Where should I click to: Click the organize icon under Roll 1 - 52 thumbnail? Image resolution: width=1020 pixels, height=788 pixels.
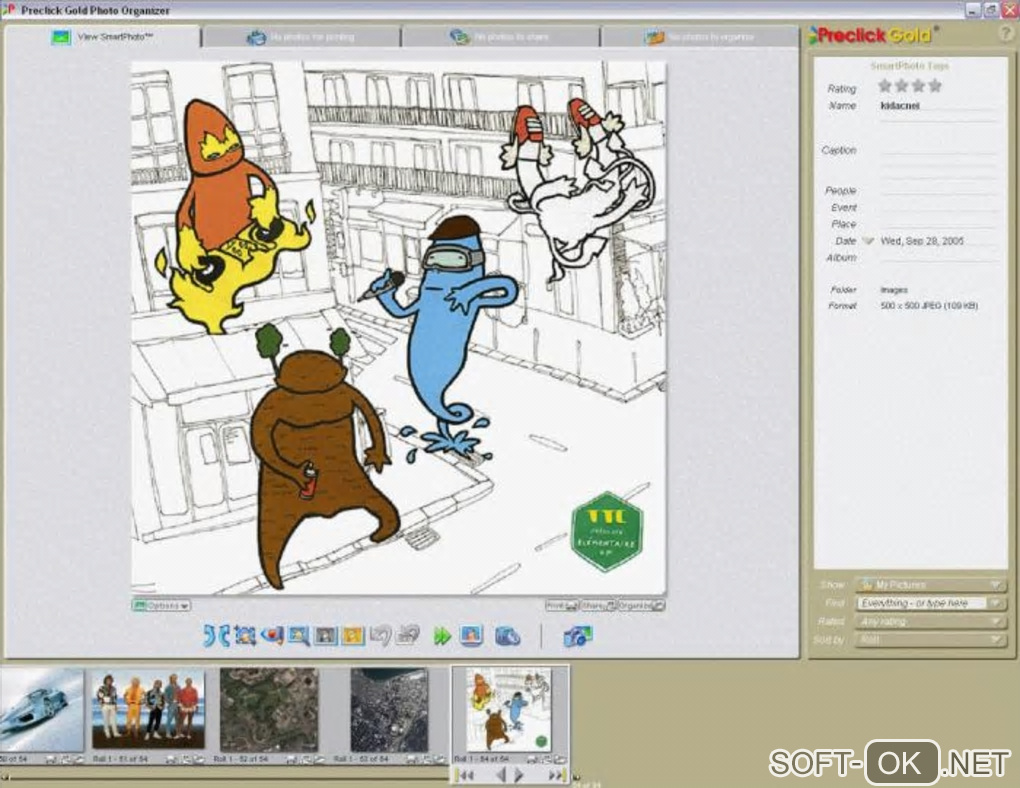click(x=318, y=759)
